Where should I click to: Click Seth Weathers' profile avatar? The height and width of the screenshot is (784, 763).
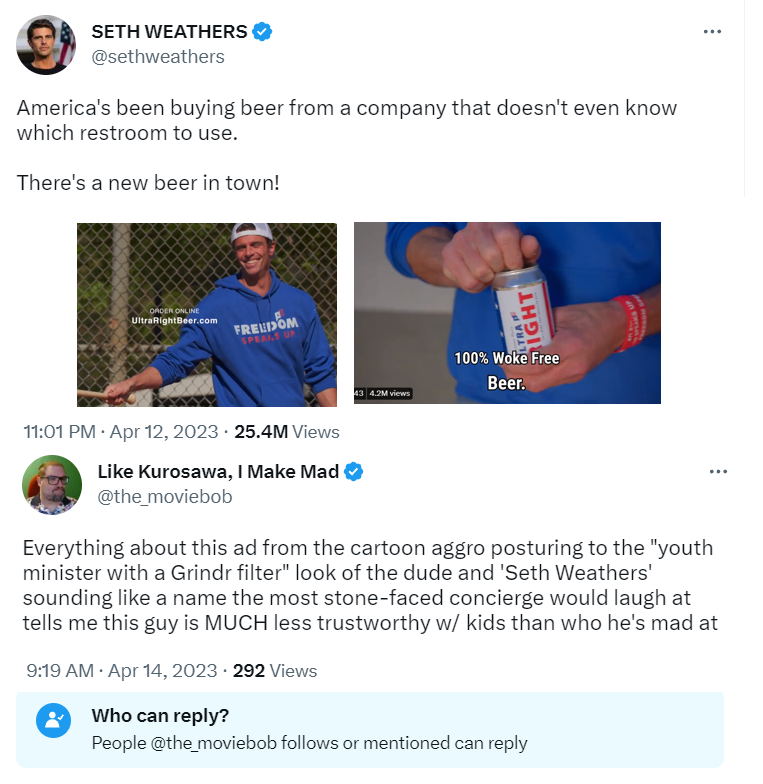pos(46,45)
